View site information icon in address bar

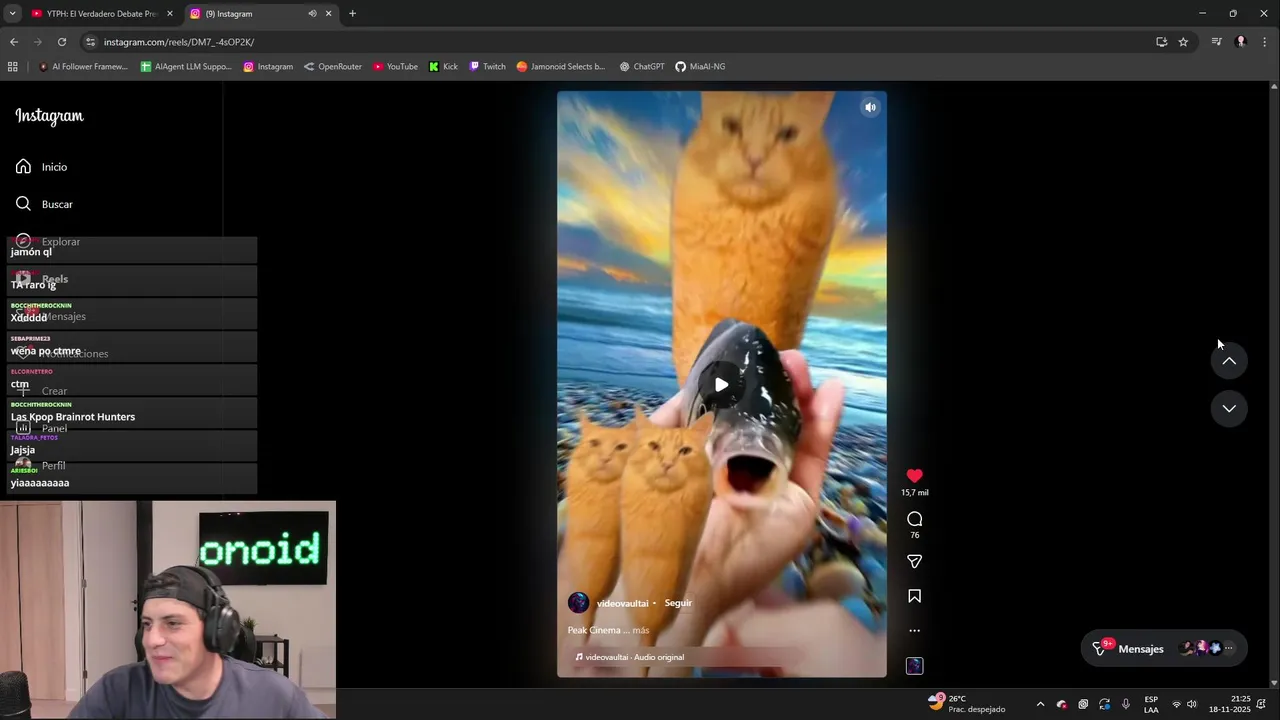[x=90, y=42]
